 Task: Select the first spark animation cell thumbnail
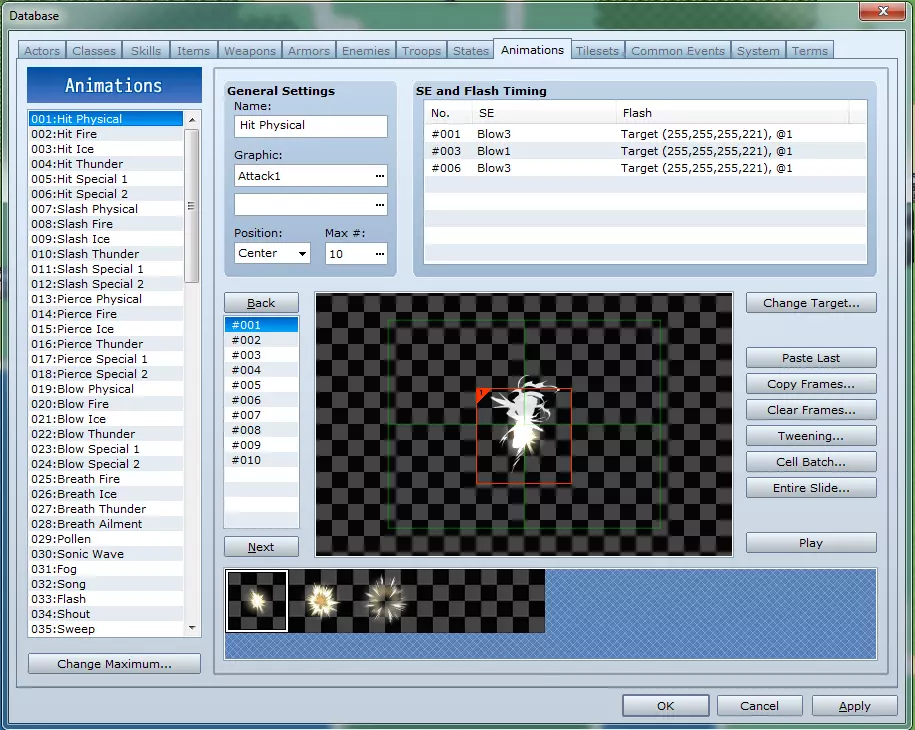click(257, 601)
